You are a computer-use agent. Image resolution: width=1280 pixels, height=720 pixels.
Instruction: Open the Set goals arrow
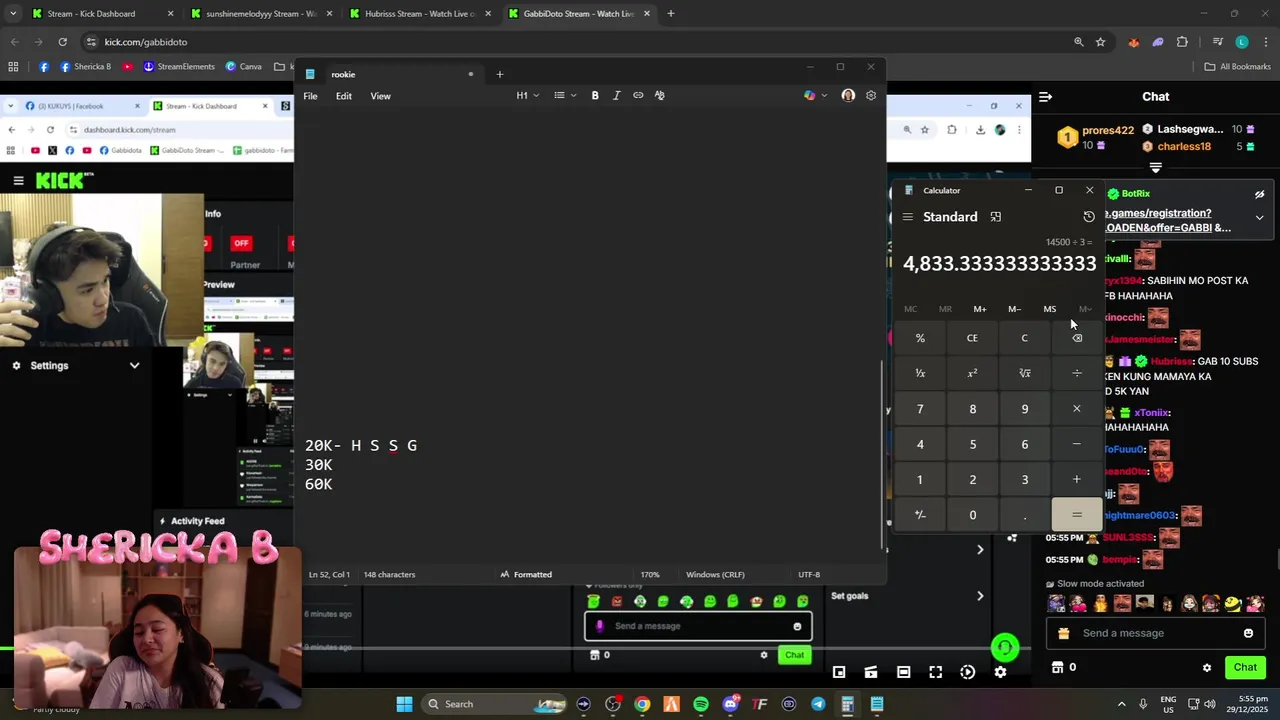point(980,596)
